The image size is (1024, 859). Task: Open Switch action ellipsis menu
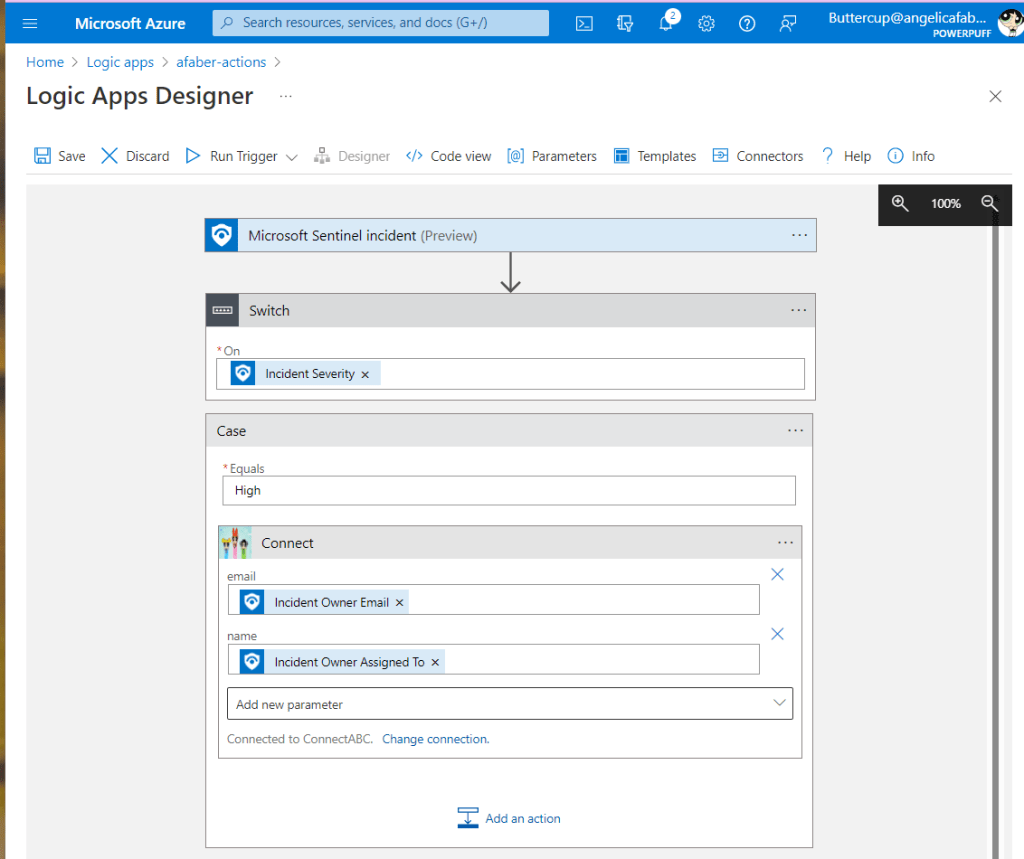click(798, 310)
